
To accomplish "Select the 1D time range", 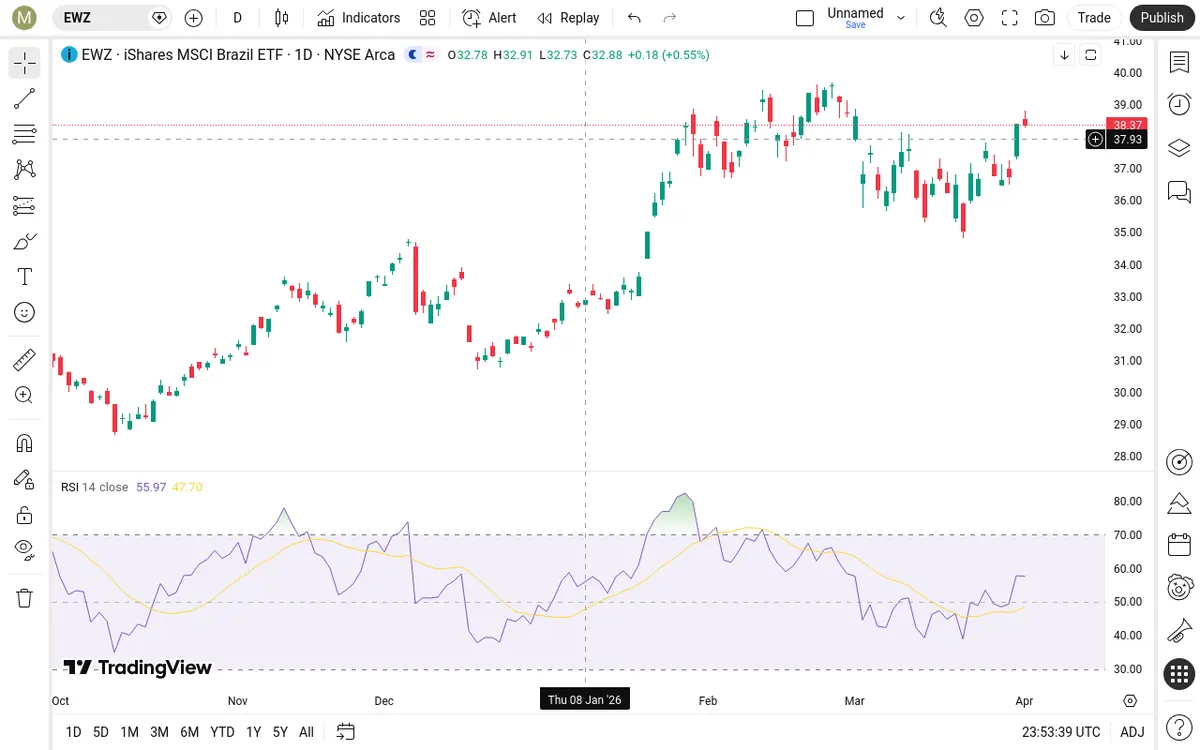I will pyautogui.click(x=73, y=732).
